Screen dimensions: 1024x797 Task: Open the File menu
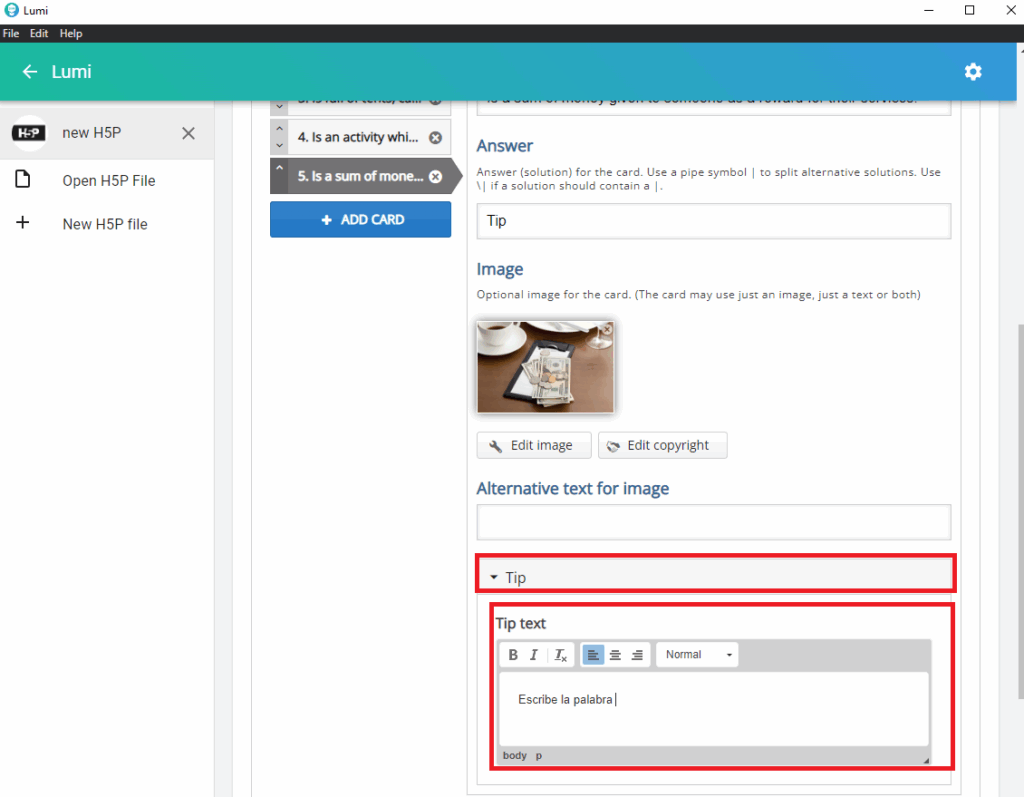point(11,33)
